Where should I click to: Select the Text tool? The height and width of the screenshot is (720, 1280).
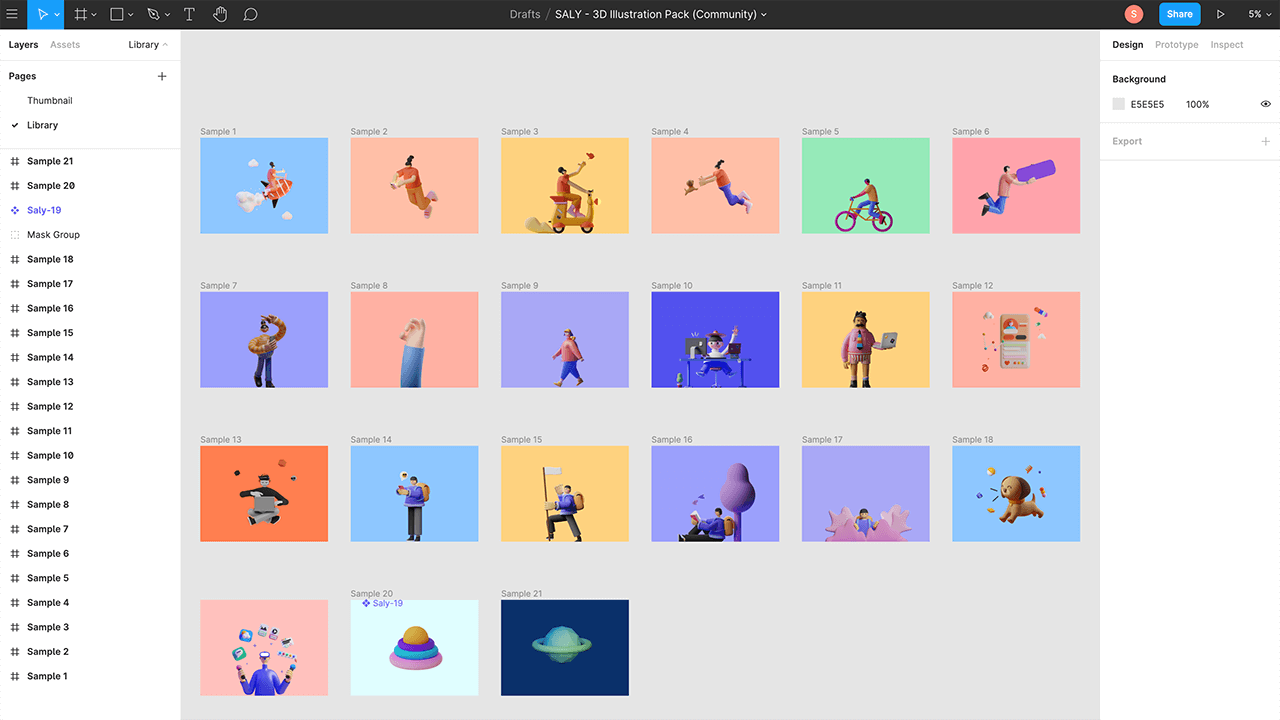pos(189,14)
